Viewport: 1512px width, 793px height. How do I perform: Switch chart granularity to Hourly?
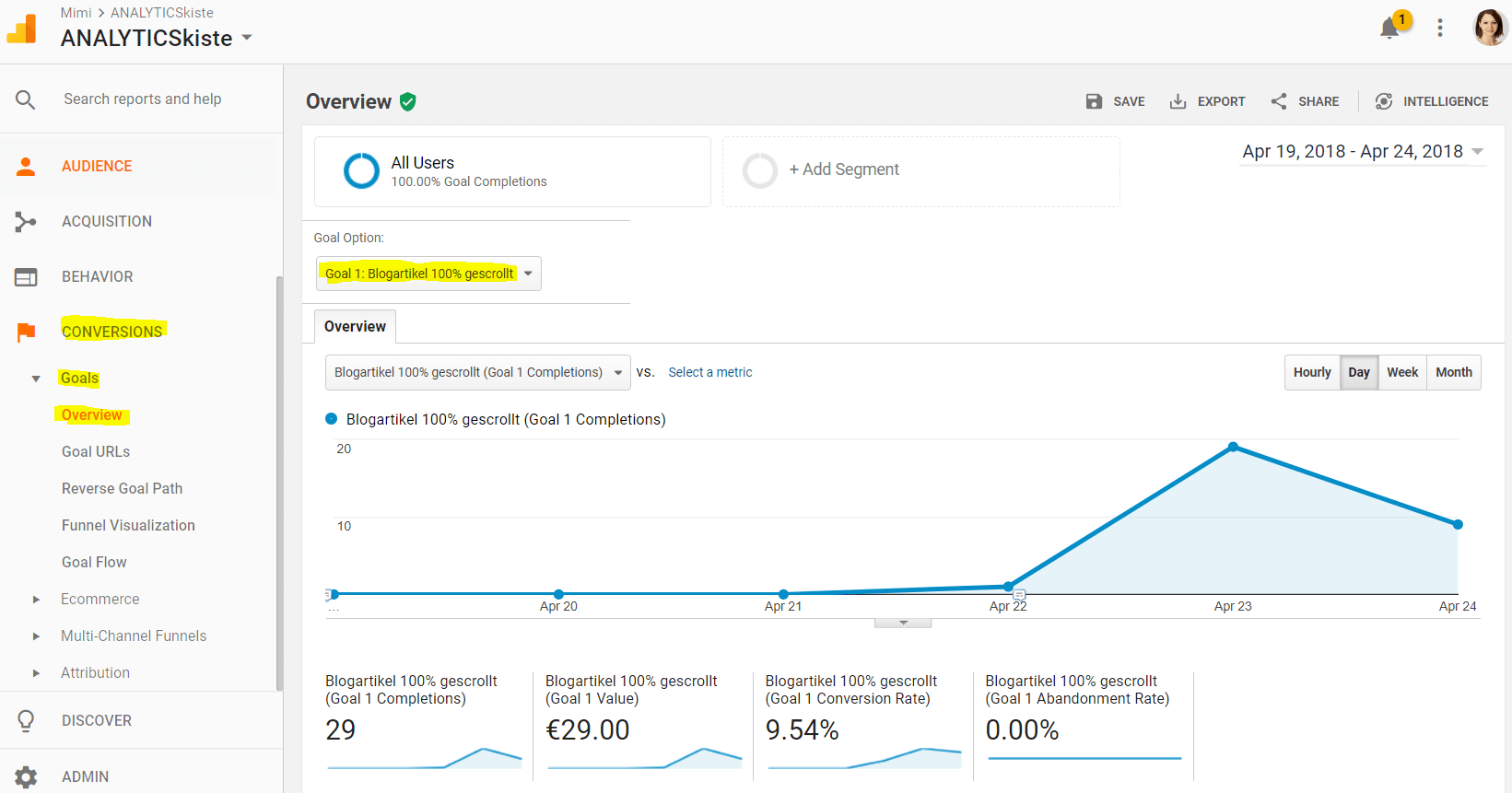(1311, 372)
